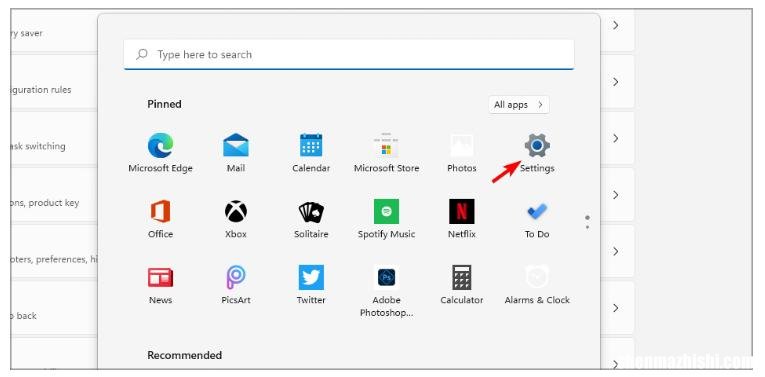Launch the Mail app
Screen dimensions: 765x377
[236, 153]
